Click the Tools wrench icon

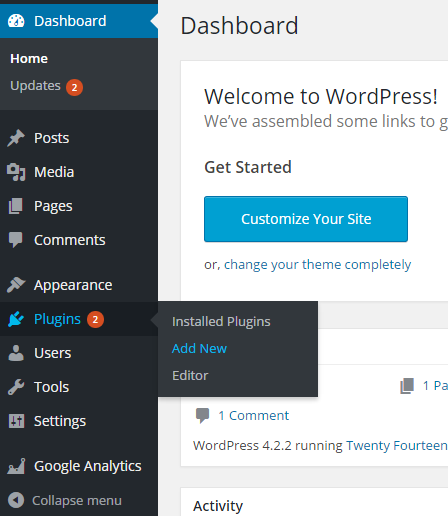click(x=16, y=387)
